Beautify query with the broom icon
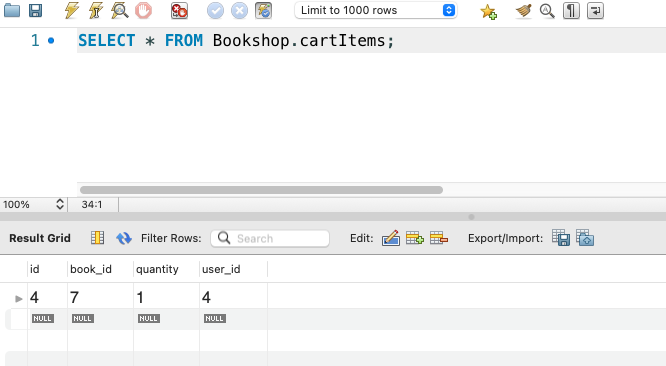Viewport: 666px width, 366px height. (523, 11)
